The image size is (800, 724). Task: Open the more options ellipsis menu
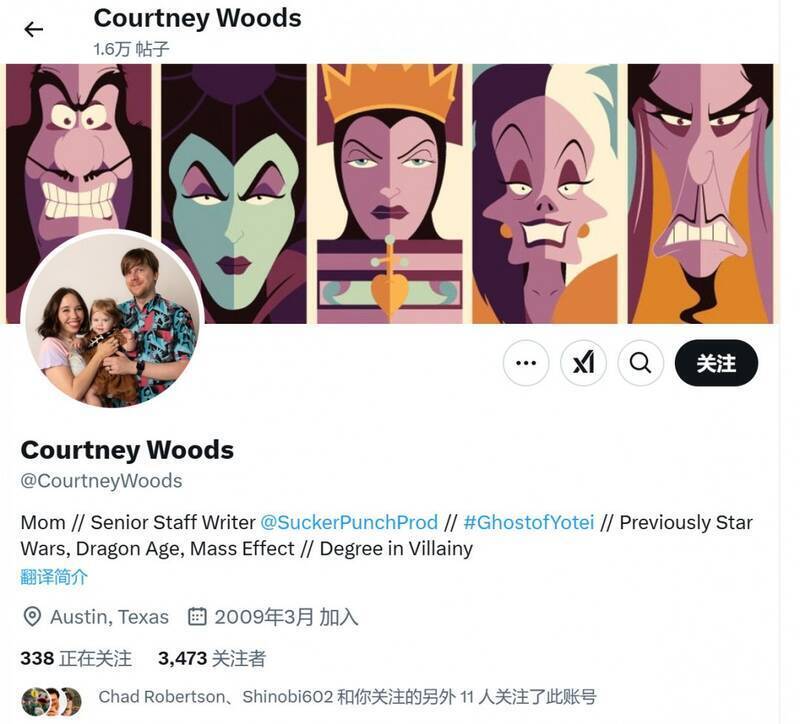click(526, 363)
